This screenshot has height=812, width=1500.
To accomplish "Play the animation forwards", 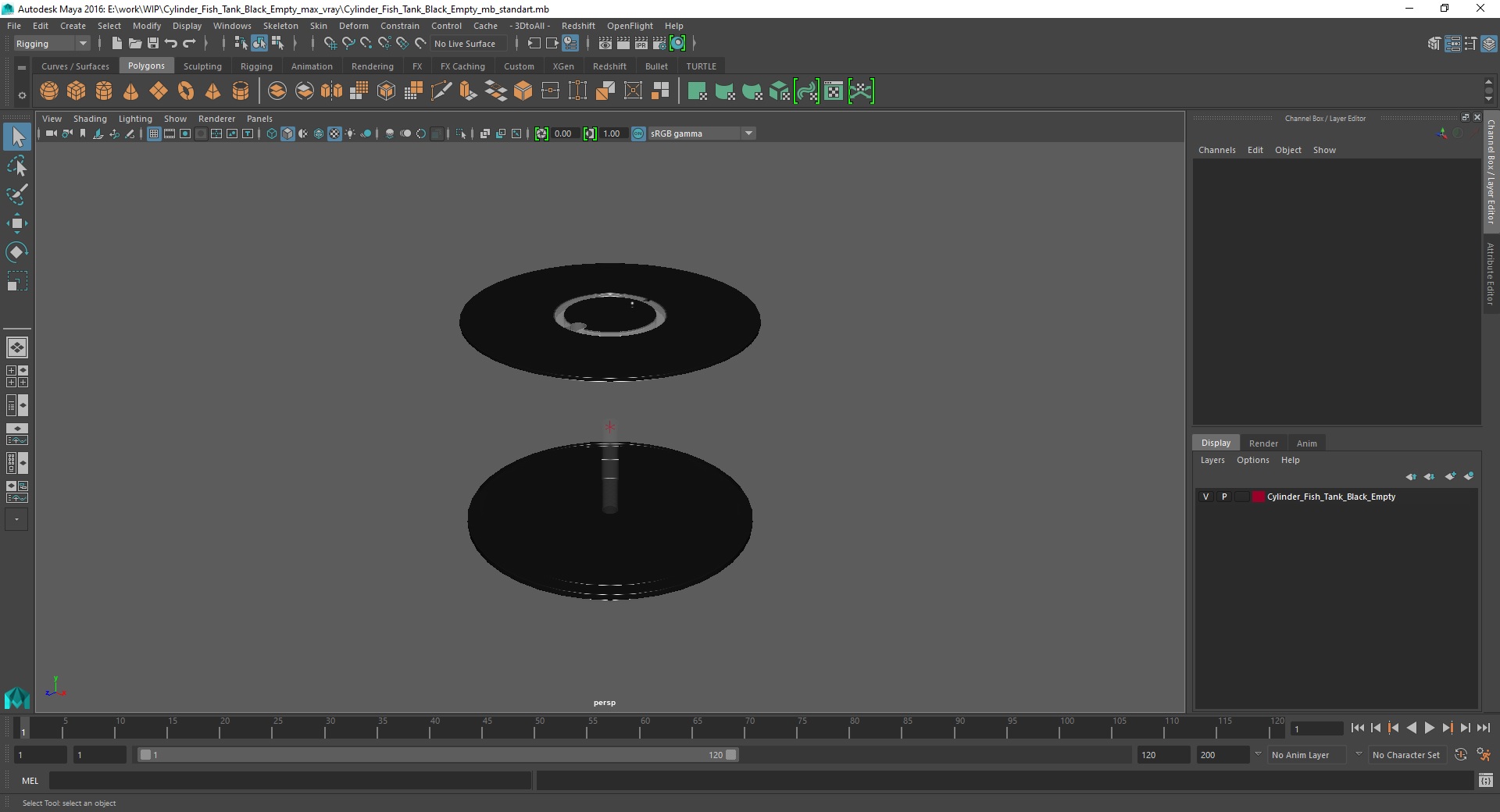I will (x=1430, y=728).
